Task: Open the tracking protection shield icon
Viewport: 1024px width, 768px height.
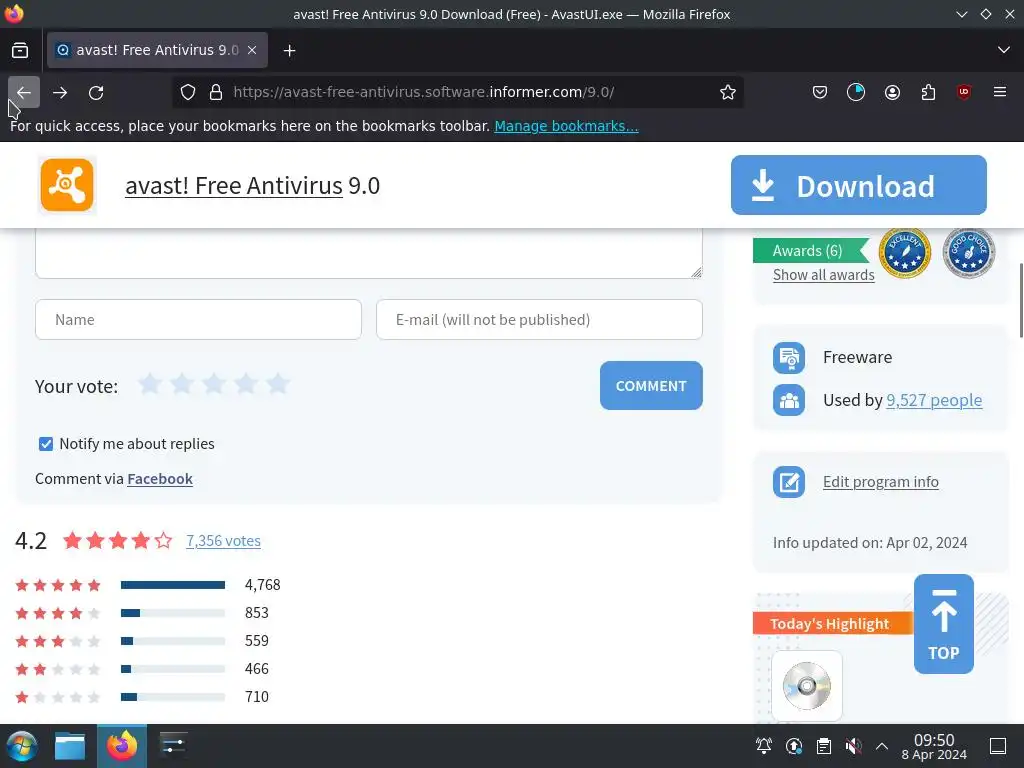Action: click(188, 92)
